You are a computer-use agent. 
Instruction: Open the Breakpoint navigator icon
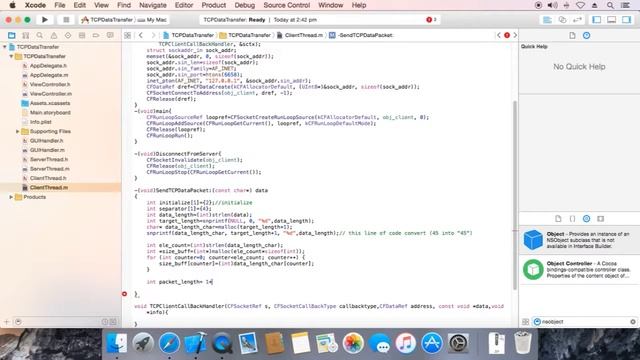(96, 36)
